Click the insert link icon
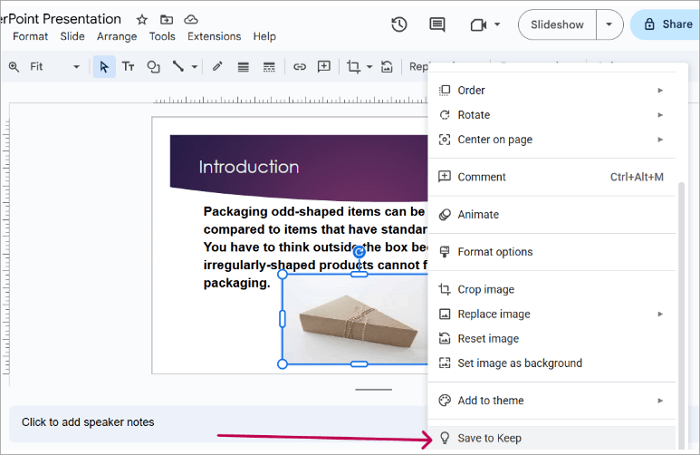This screenshot has width=700, height=455. pyautogui.click(x=299, y=67)
